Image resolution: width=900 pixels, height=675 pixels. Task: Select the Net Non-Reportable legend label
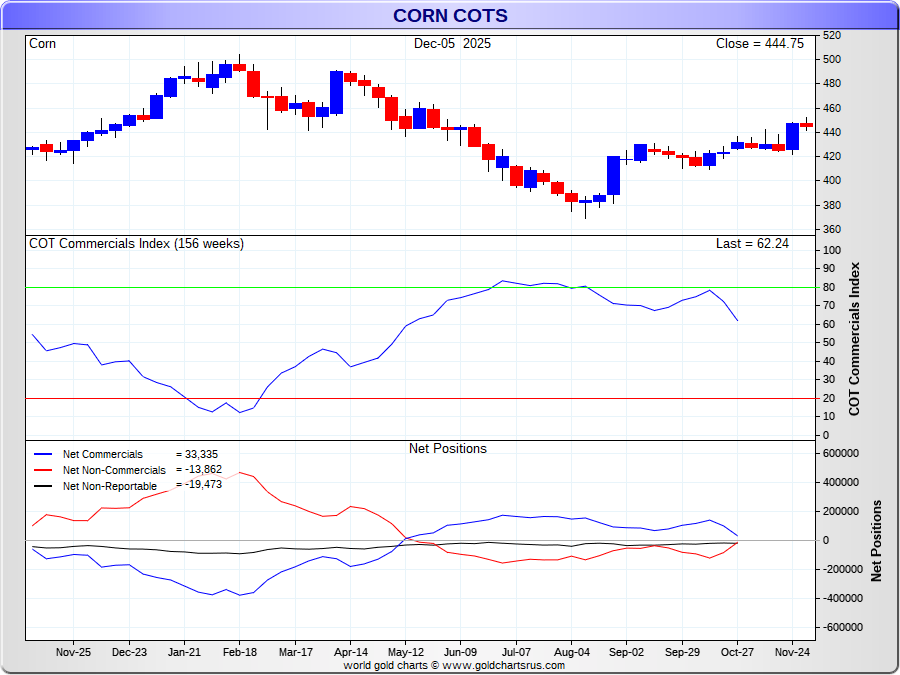point(110,486)
